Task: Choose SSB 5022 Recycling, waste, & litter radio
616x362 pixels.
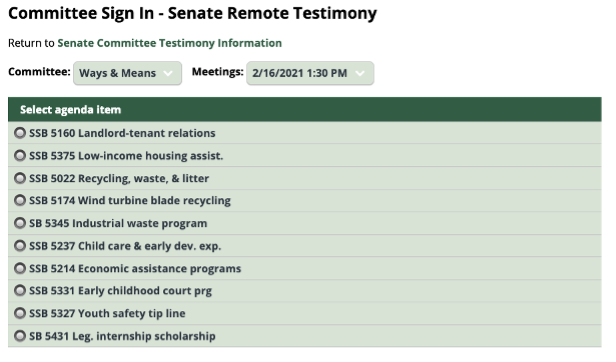Action: point(20,178)
